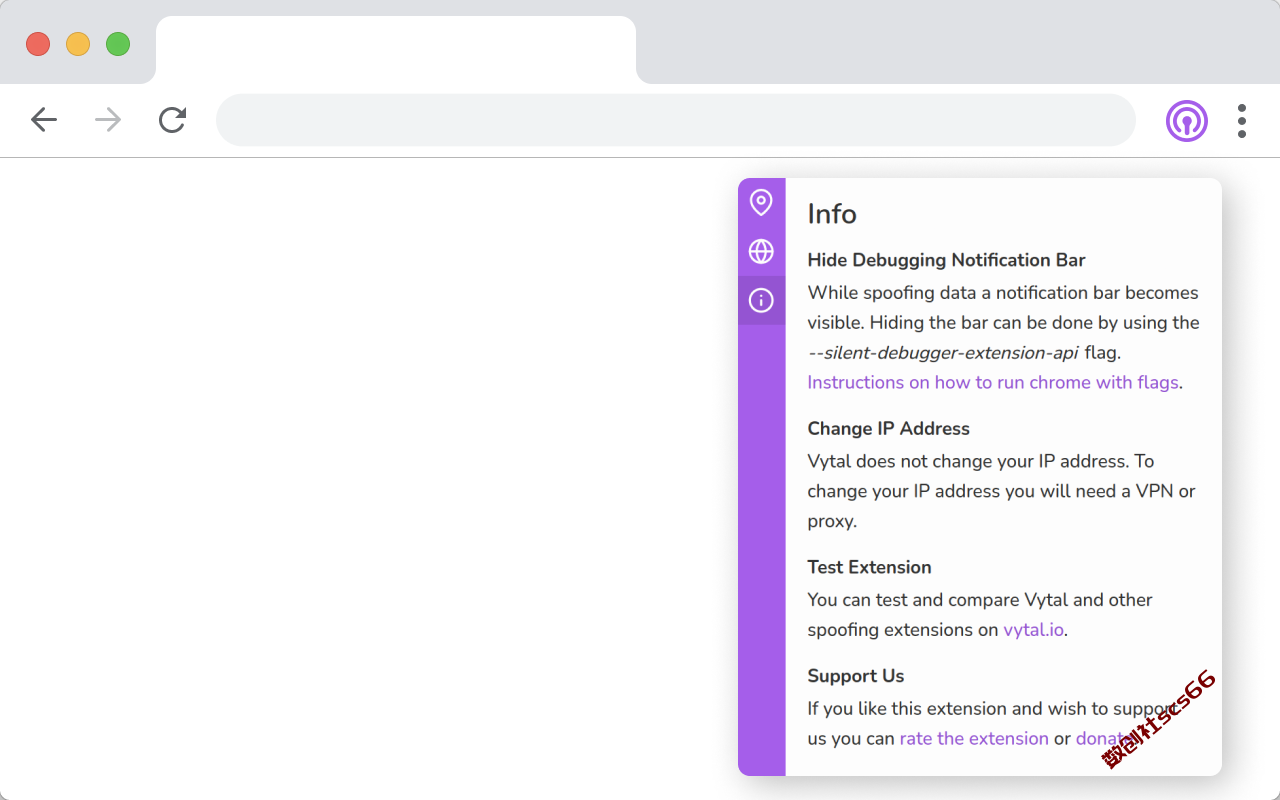
Task: Click the --silent-debugger-extension-api flag text
Action: tap(943, 352)
